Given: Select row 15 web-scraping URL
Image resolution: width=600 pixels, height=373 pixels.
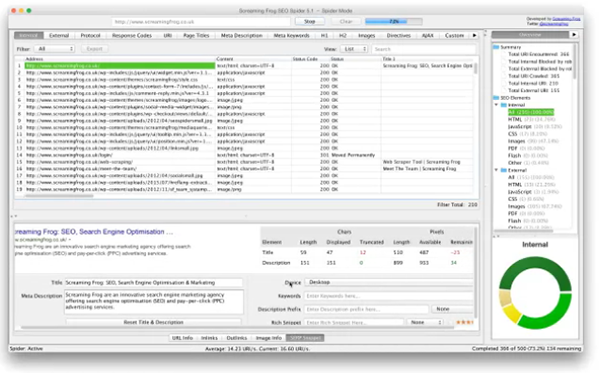Looking at the screenshot, I should click(x=245, y=162).
